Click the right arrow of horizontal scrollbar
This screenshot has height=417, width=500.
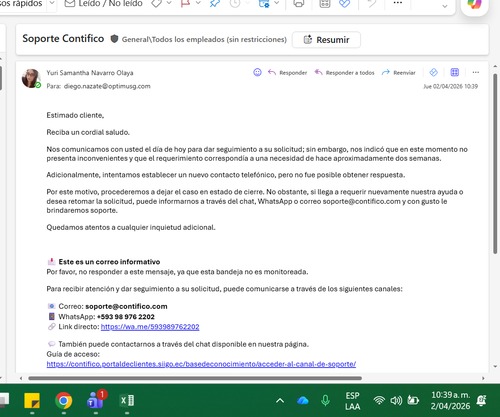[483, 378]
